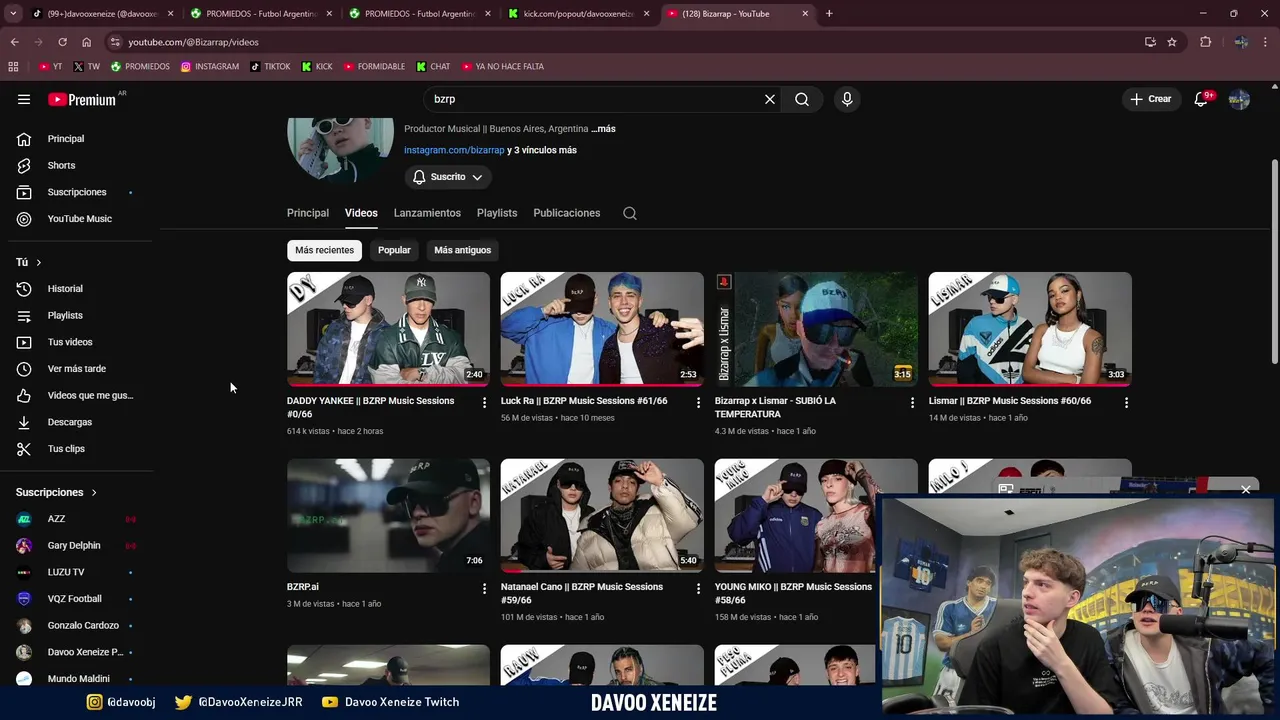Click the page vertical scrollbar
The width and height of the screenshot is (1280, 720).
(x=1274, y=262)
